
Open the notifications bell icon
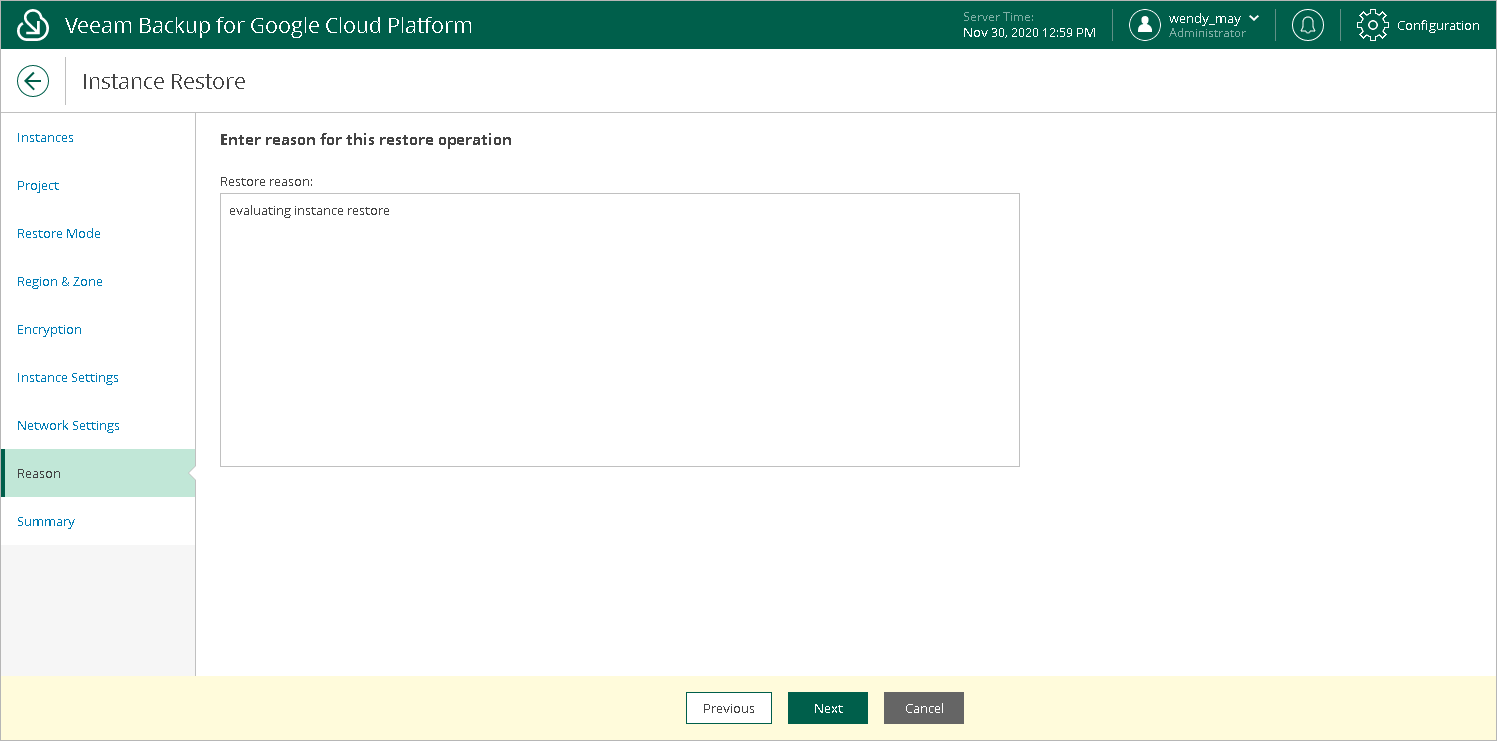1308,25
